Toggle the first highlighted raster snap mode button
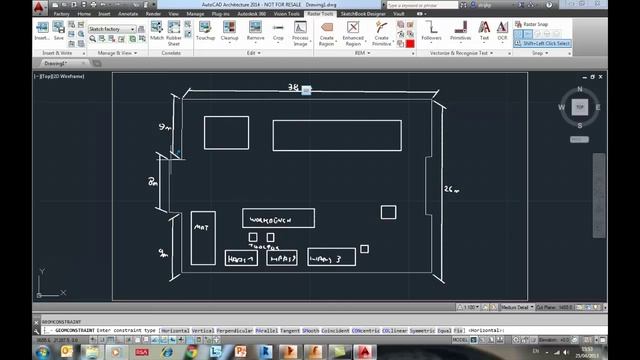 (518, 34)
